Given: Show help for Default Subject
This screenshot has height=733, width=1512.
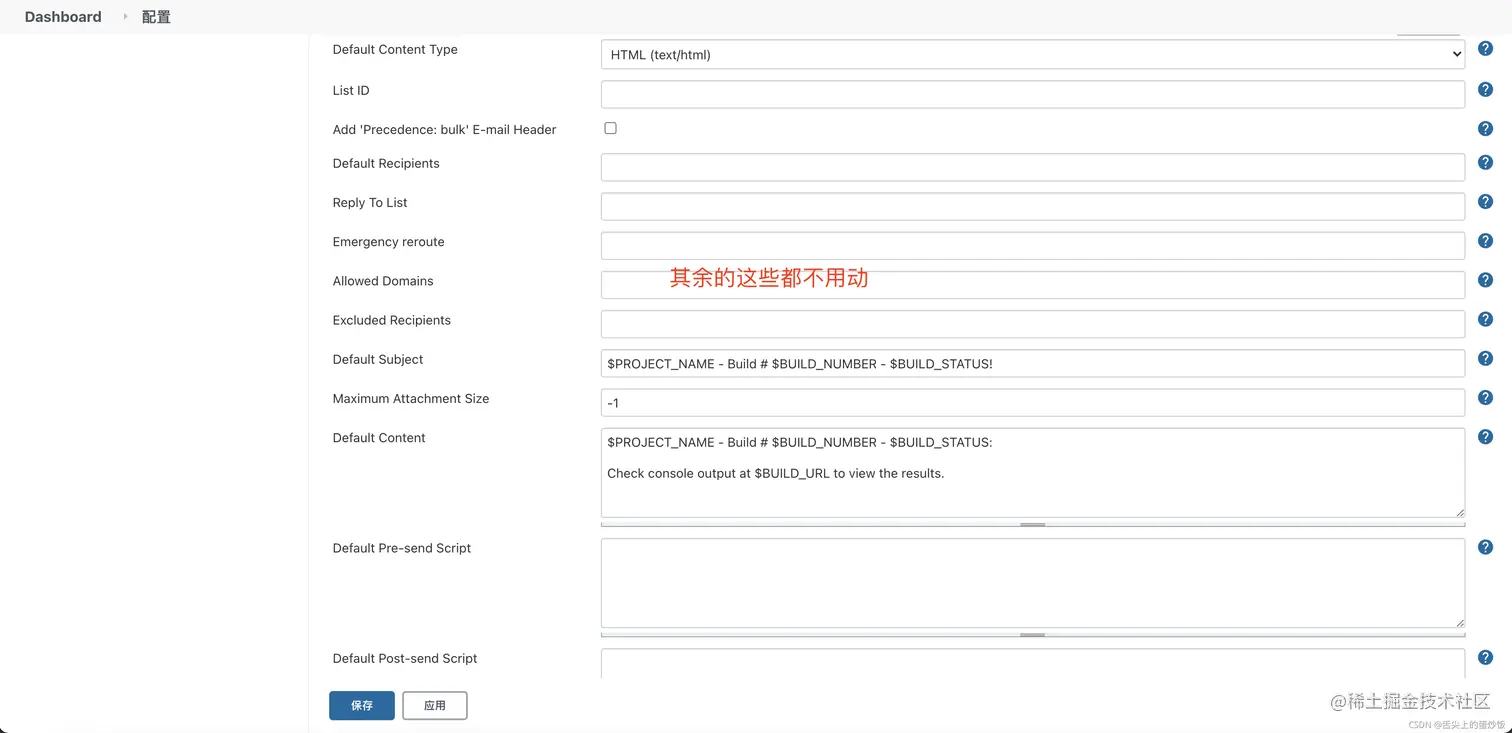Looking at the screenshot, I should pos(1485,358).
